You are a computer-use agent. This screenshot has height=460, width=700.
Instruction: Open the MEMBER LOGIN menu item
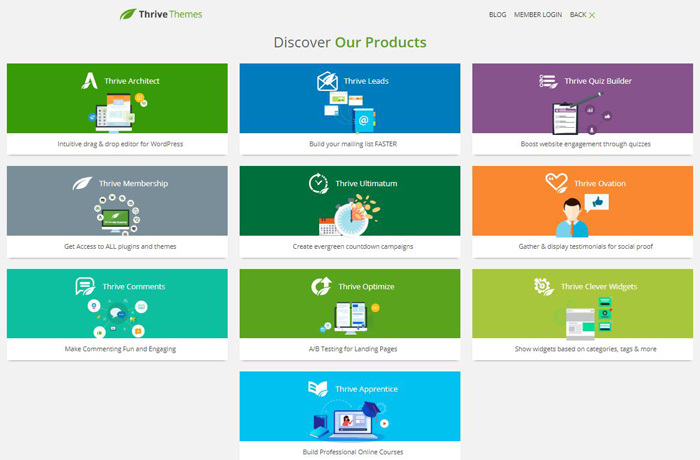538,15
